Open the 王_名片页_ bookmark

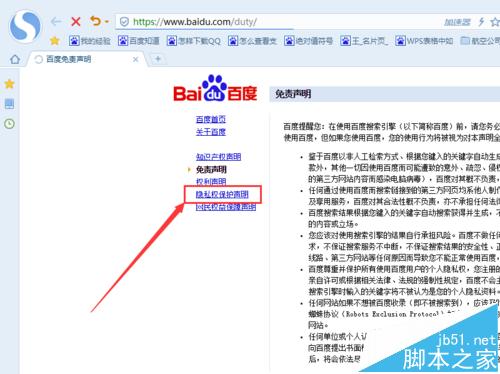364,41
